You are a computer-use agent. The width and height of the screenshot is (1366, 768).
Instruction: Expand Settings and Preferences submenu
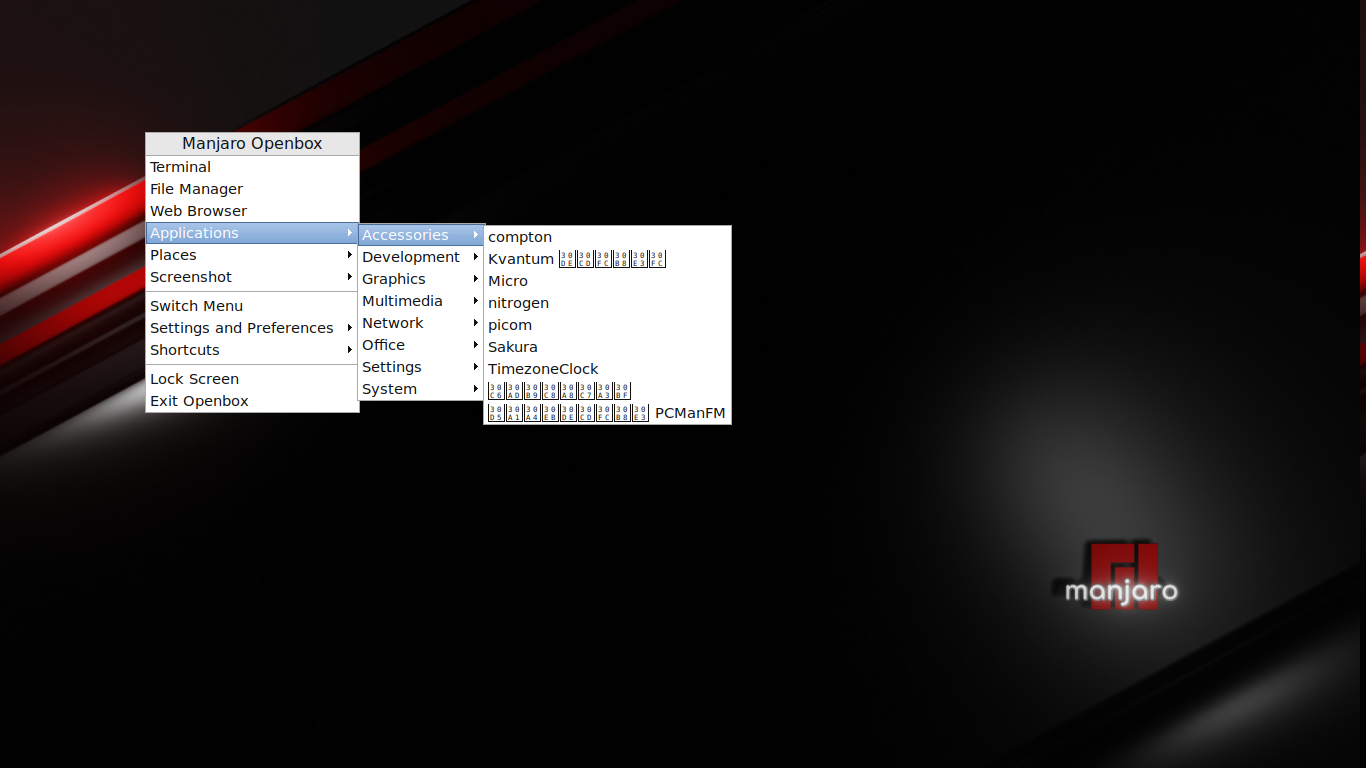tap(252, 328)
